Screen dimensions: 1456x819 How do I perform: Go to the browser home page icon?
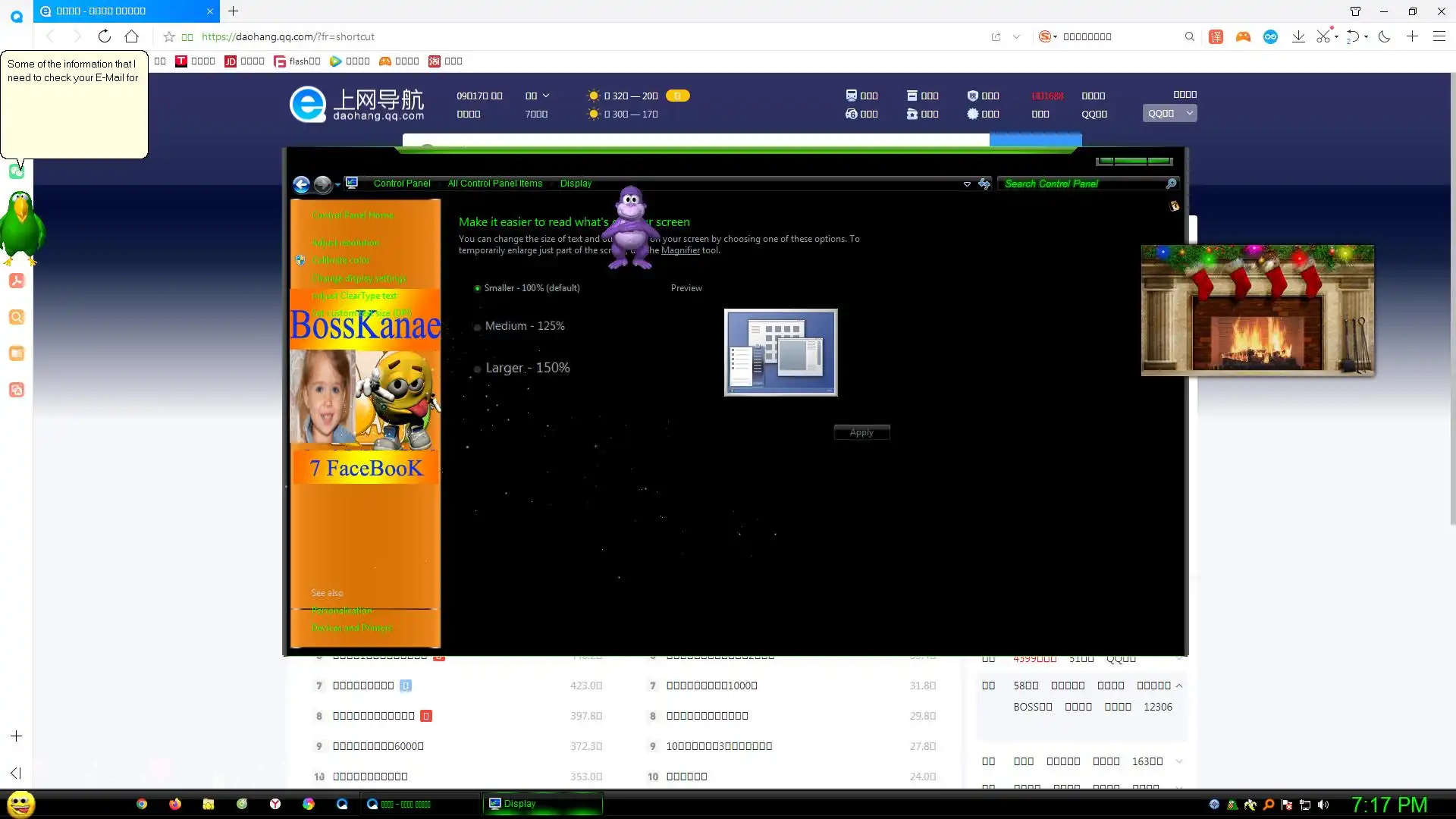click(x=132, y=36)
